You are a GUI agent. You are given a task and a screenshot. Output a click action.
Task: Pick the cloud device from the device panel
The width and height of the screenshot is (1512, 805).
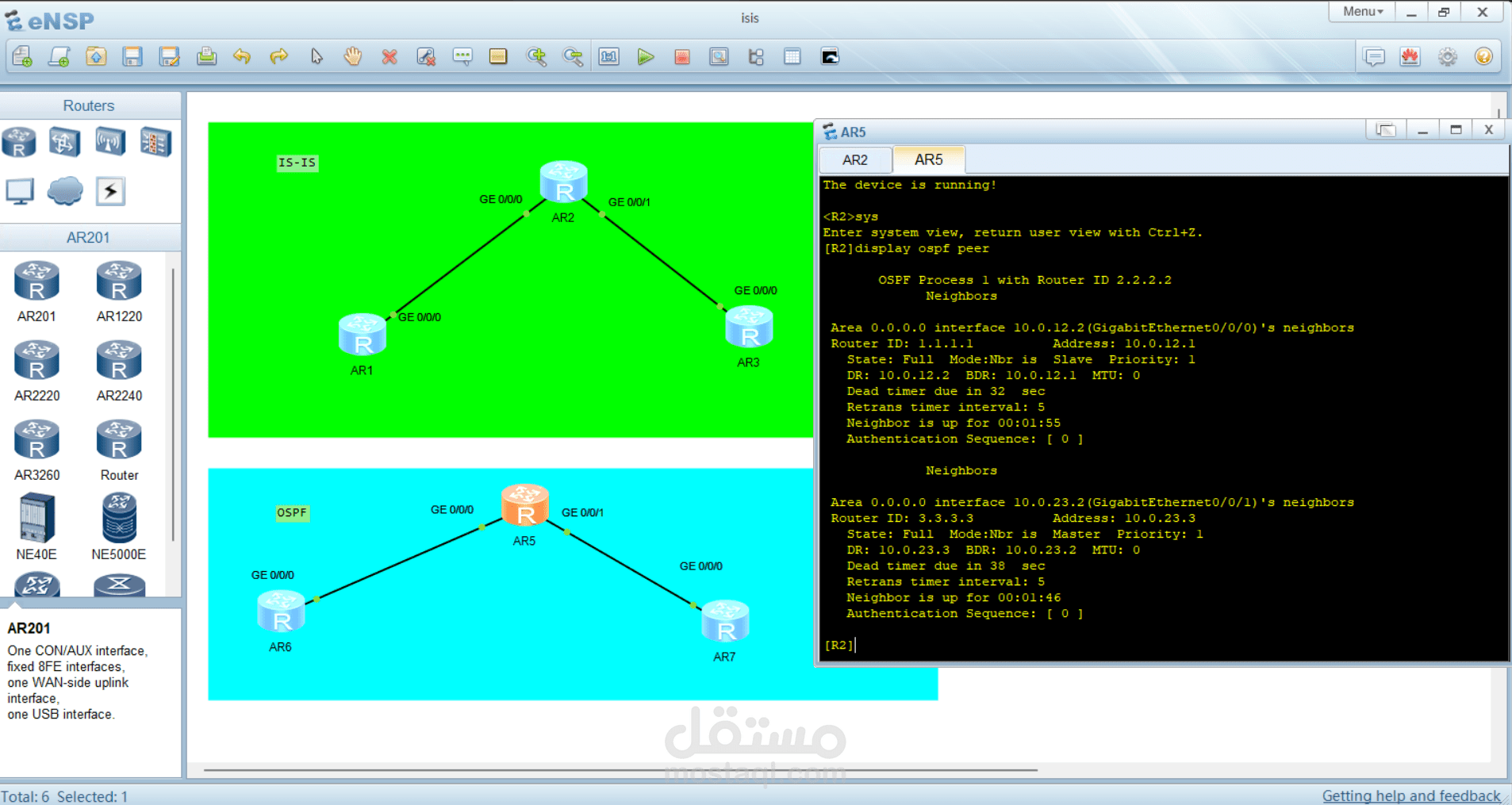pyautogui.click(x=64, y=190)
